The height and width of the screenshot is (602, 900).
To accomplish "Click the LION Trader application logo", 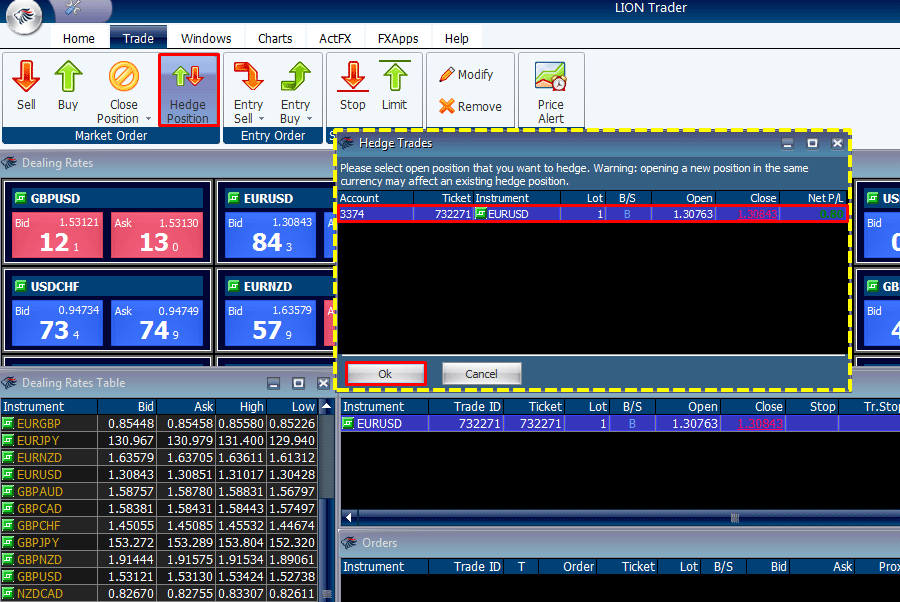I will click(x=24, y=16).
